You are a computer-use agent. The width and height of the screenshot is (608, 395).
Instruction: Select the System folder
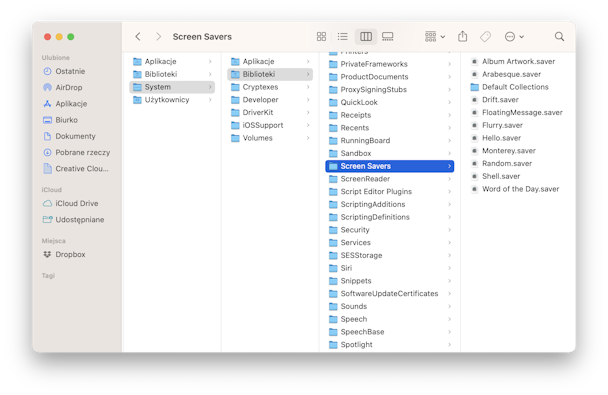click(172, 87)
